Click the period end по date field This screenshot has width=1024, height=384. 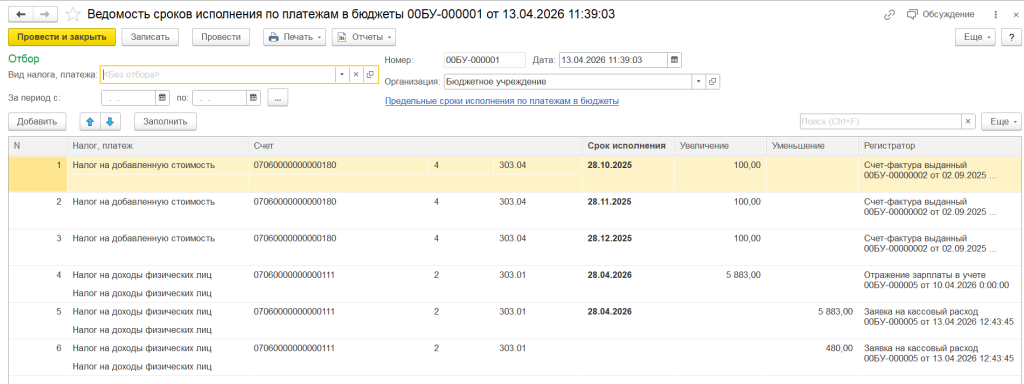click(219, 99)
